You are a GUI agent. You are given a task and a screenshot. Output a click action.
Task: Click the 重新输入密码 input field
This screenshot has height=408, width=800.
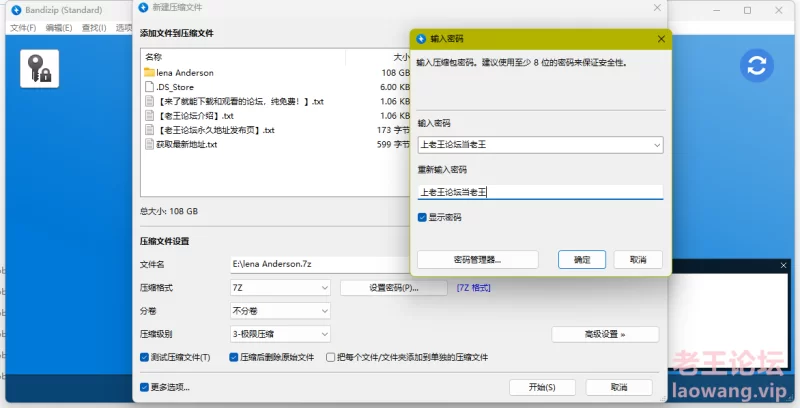(540, 192)
